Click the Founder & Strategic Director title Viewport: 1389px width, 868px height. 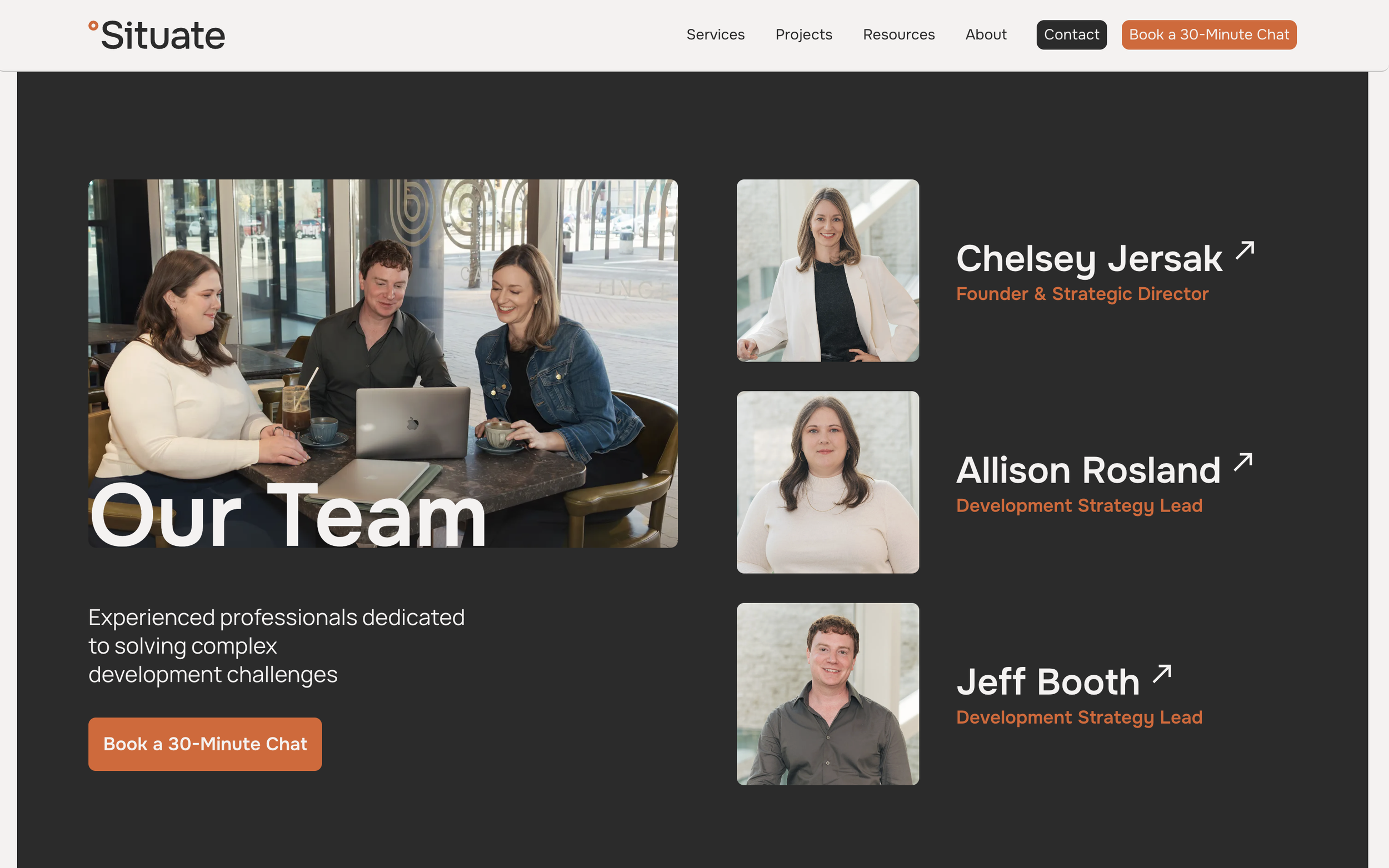[1082, 294]
